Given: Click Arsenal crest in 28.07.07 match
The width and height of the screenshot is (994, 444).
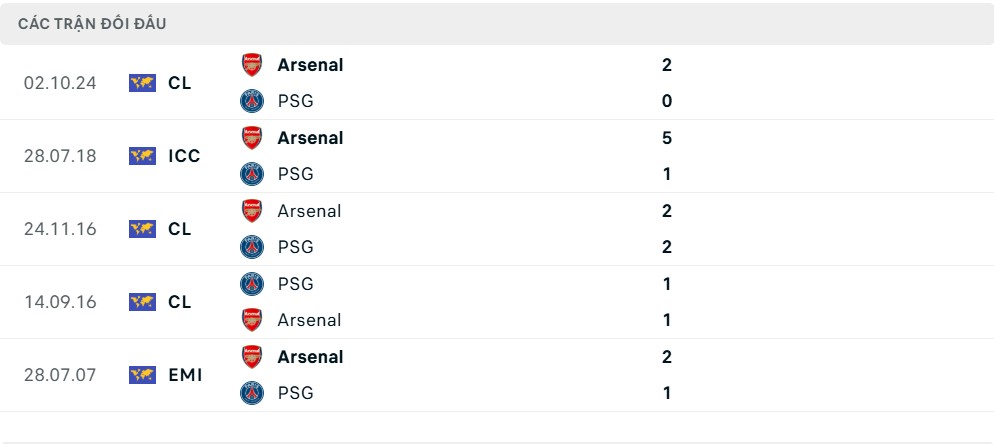Looking at the screenshot, I should 252,356.
